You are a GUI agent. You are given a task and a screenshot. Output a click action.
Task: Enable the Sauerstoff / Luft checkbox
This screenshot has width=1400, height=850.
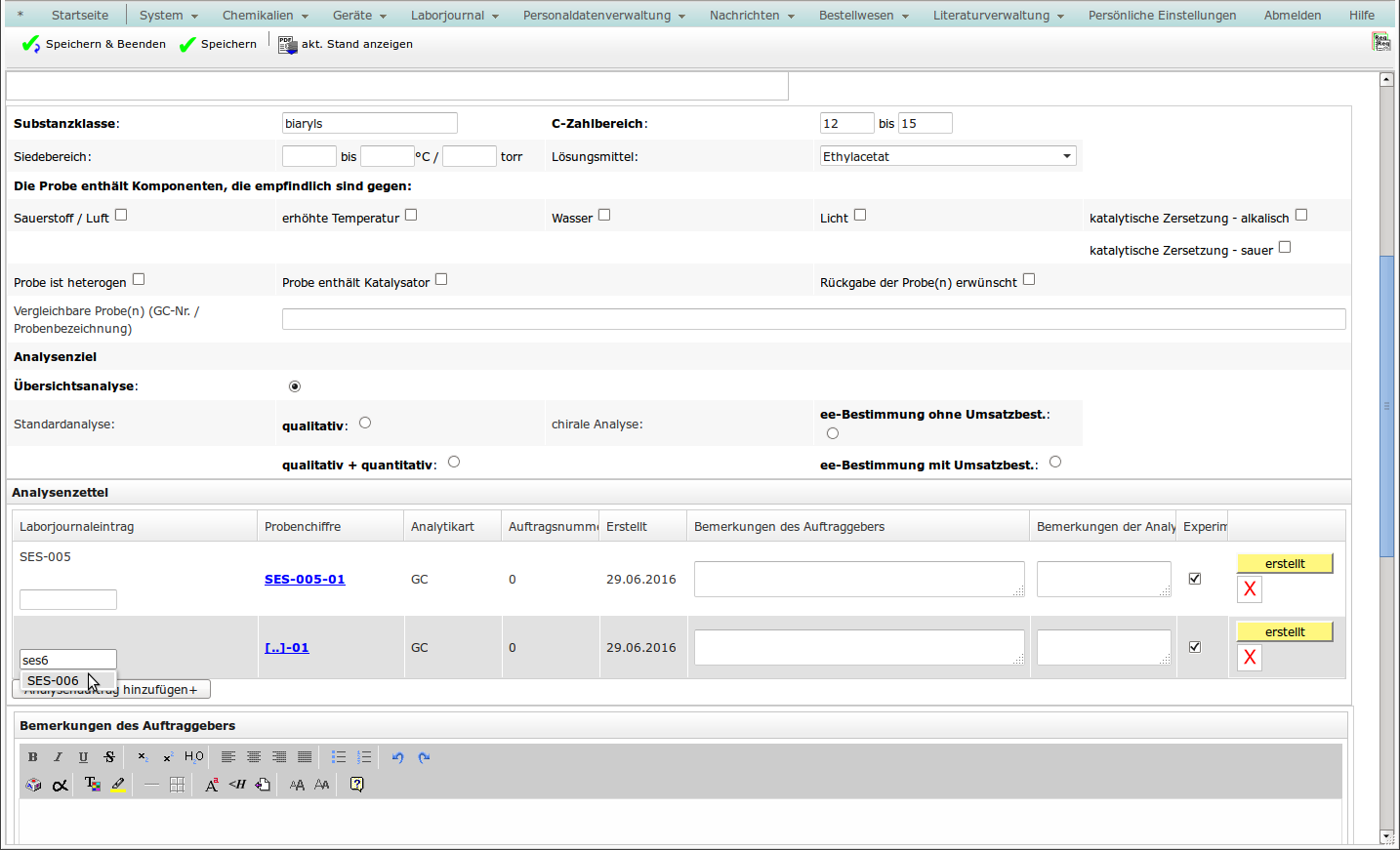click(121, 215)
